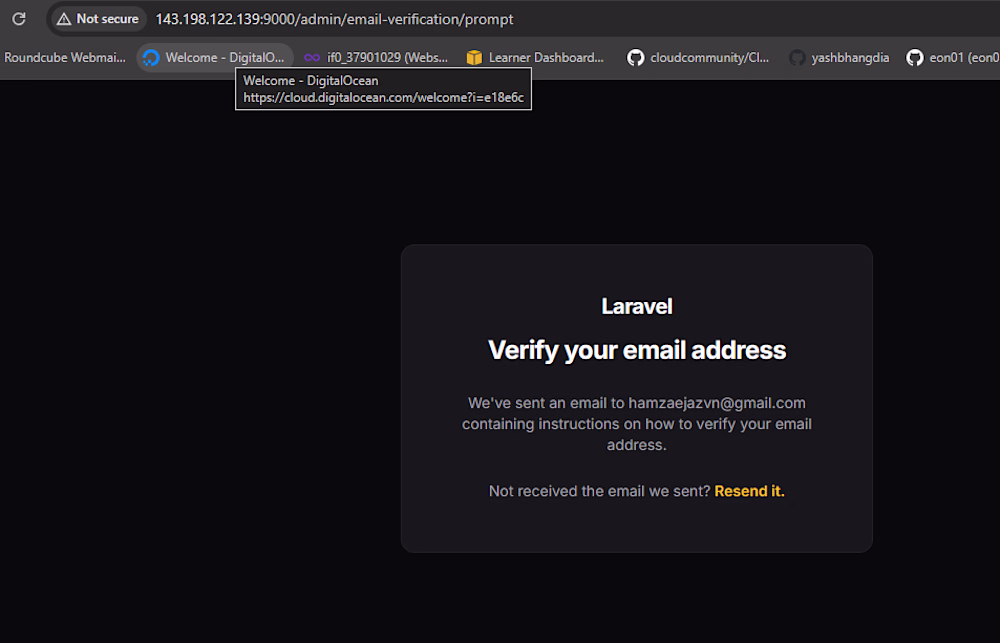This screenshot has width=1000, height=643.
Task: Click the yashbhangdia GitHub icon
Action: point(797,58)
